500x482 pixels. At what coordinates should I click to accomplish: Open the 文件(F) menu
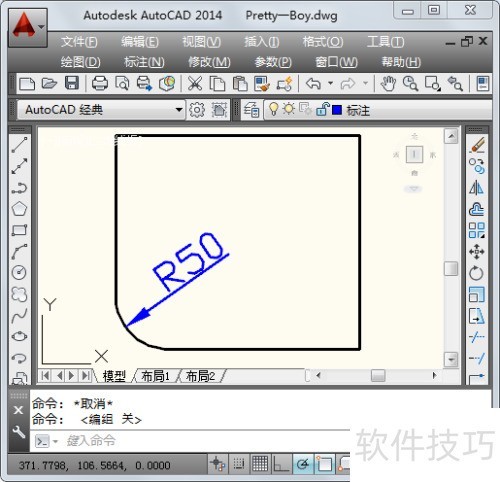pos(79,42)
